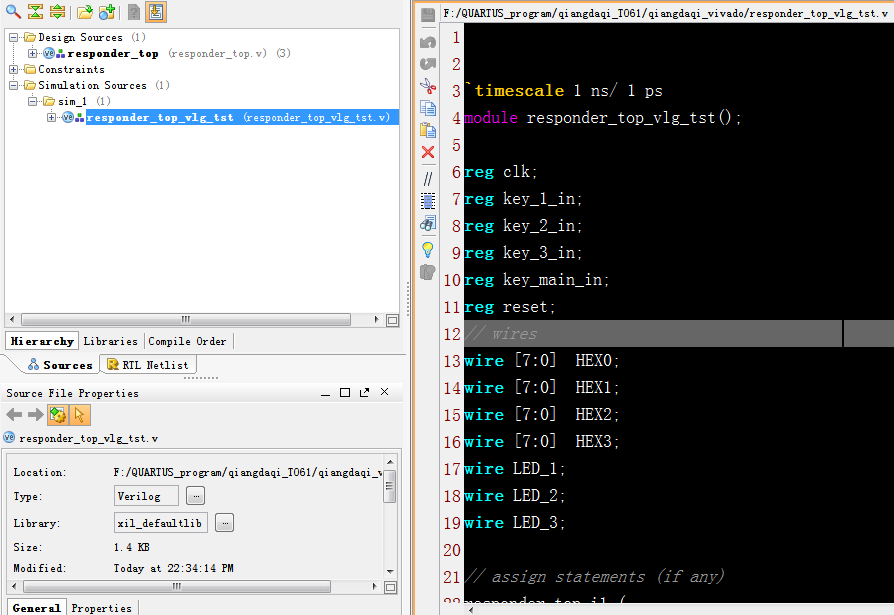Screen dimensions: 894x615
Task: Open the Library selection dialog with the ... button
Action: tap(224, 522)
